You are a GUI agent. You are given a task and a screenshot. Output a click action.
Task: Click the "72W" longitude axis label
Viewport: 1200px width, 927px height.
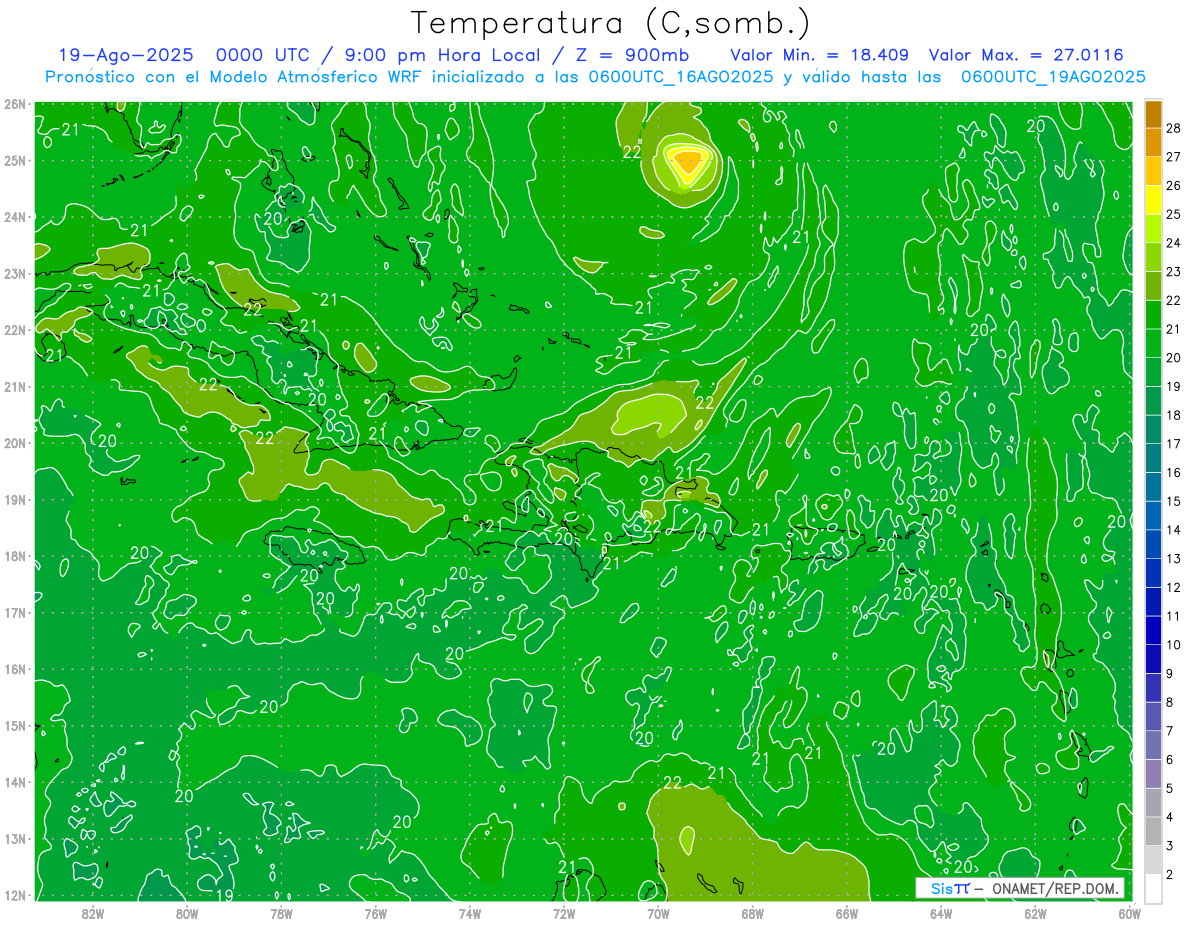pos(564,913)
